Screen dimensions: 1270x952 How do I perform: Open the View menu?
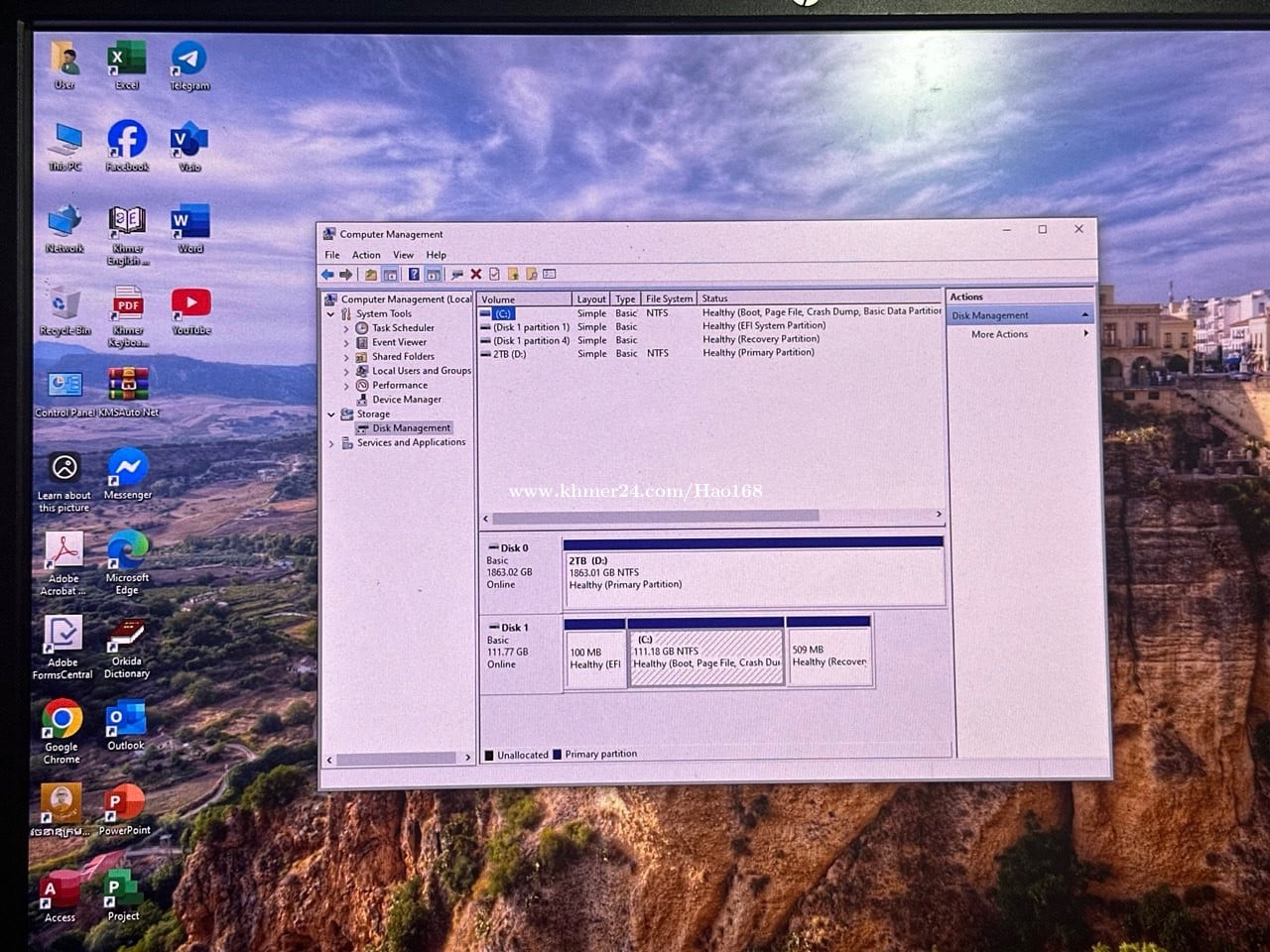(403, 255)
